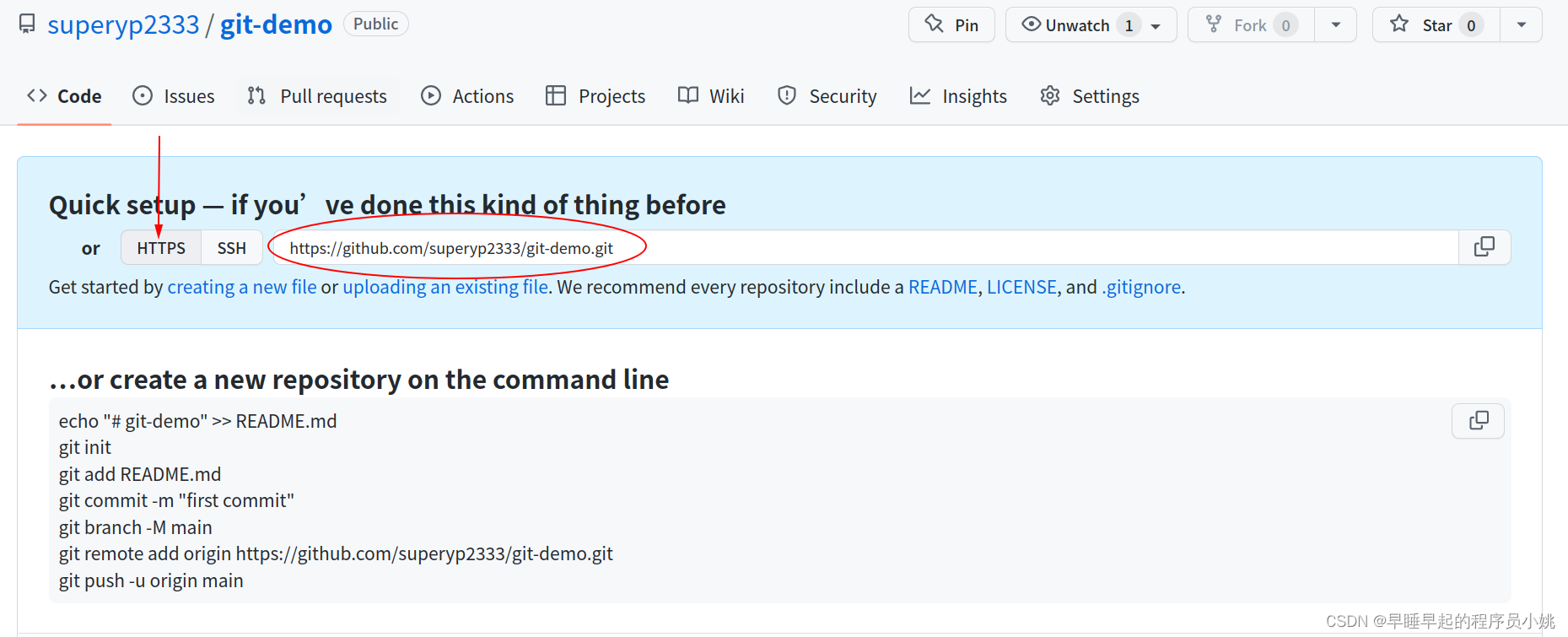Click the 'git push -u origin main' line
Image resolution: width=1568 pixels, height=637 pixels.
pos(151,580)
